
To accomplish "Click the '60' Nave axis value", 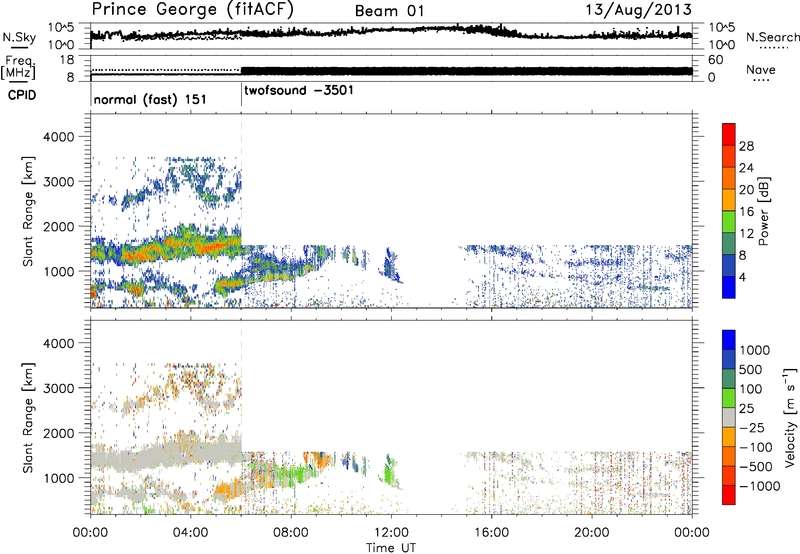I will 716,60.
